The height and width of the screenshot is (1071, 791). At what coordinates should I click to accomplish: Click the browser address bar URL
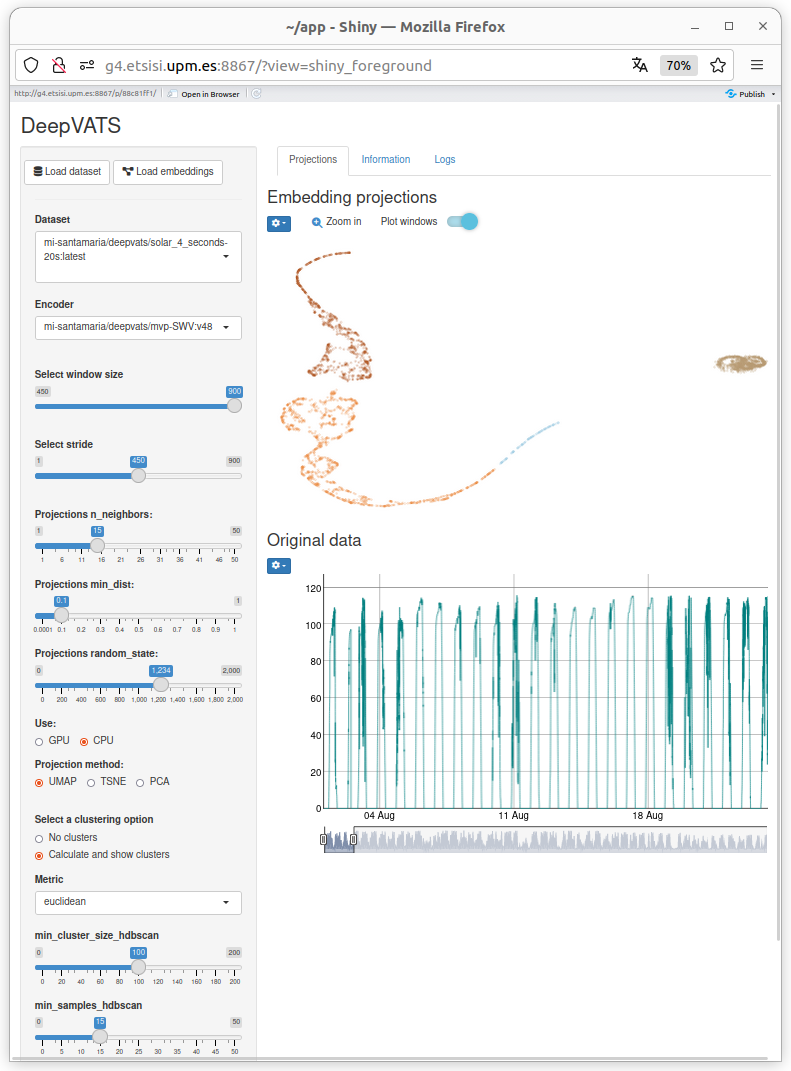[268, 66]
